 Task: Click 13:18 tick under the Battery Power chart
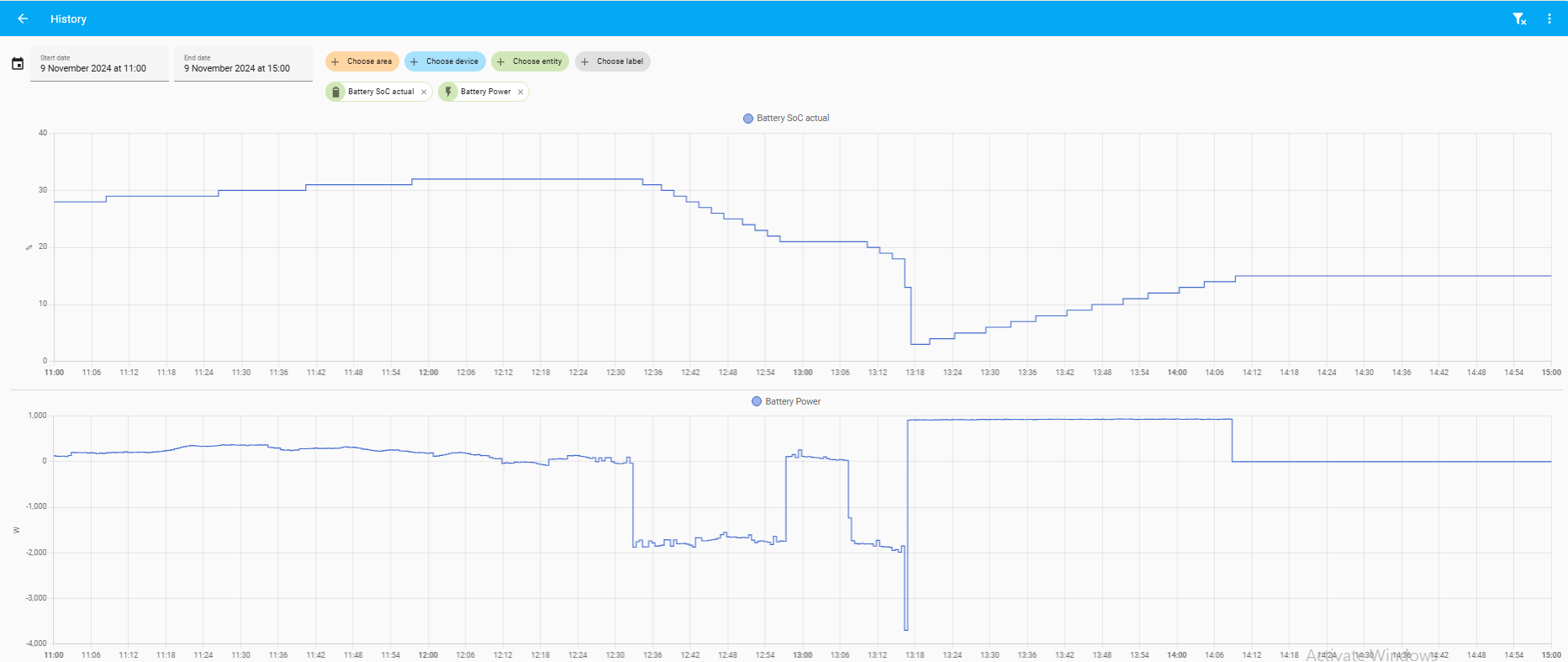coord(915,655)
